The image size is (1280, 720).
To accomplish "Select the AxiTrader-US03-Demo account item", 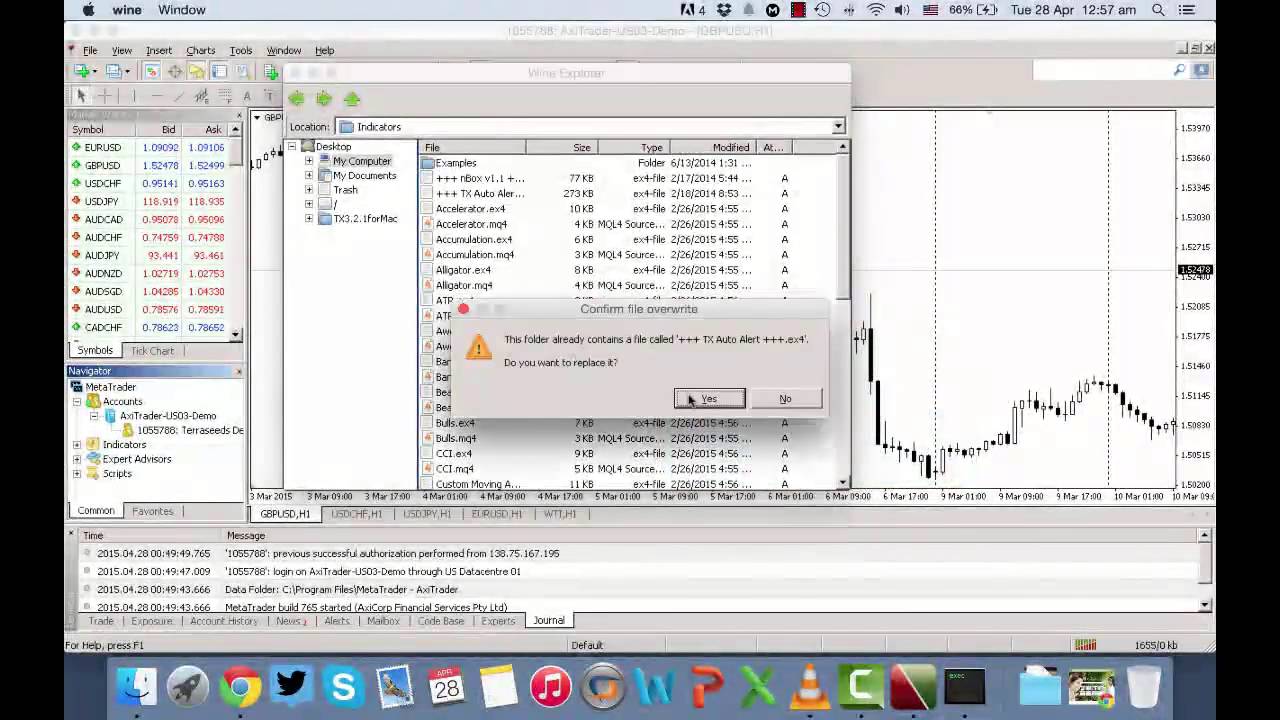I will click(x=168, y=416).
